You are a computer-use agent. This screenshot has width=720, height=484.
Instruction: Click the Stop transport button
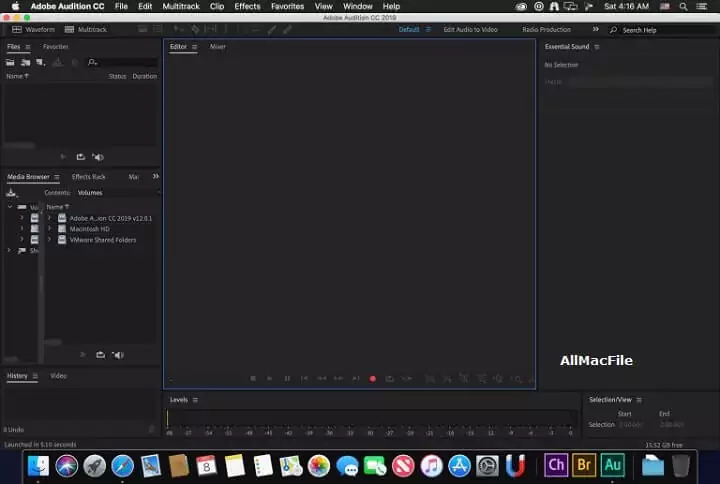tap(253, 378)
